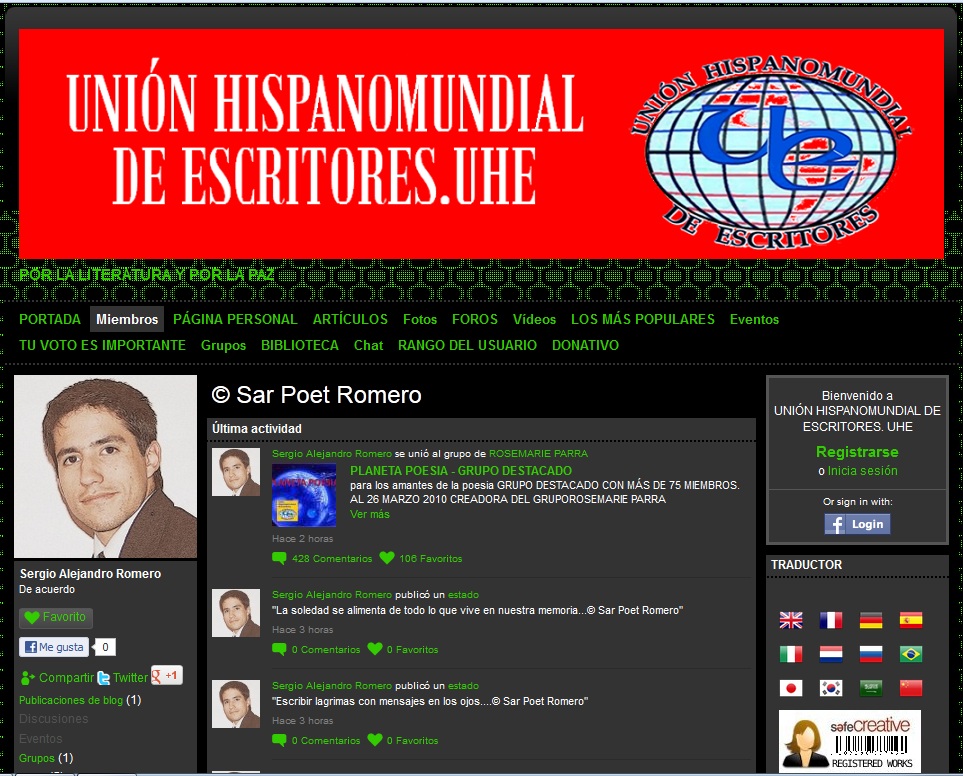Viewport: 963px width, 776px height.
Task: Choose the Japanese flag translation icon
Action: click(791, 688)
